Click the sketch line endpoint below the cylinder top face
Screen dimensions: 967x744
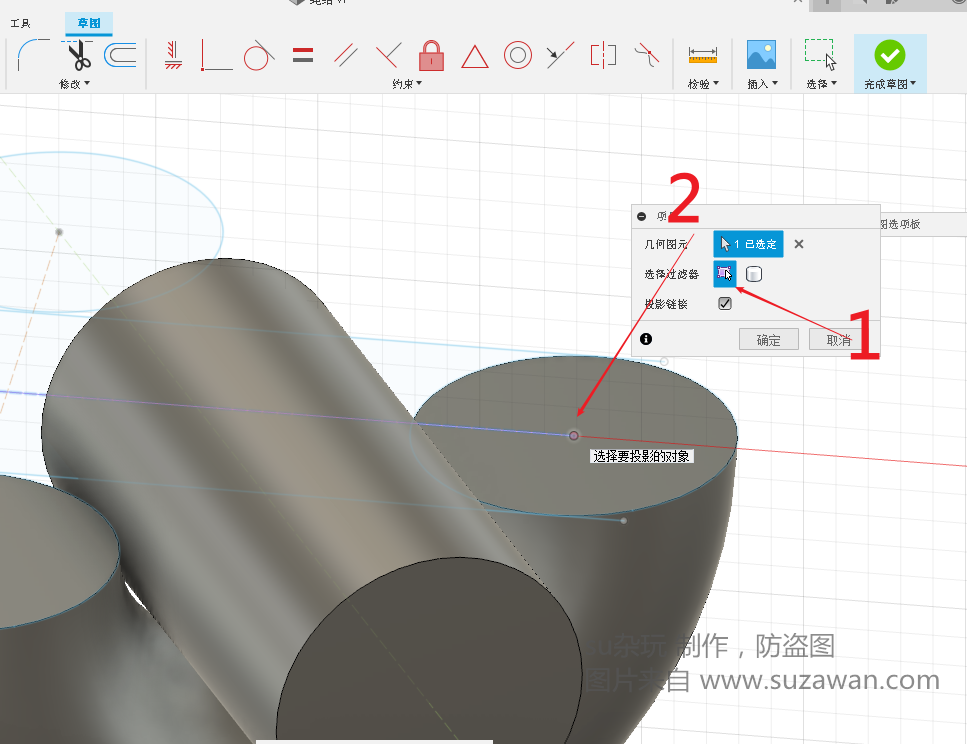click(623, 521)
